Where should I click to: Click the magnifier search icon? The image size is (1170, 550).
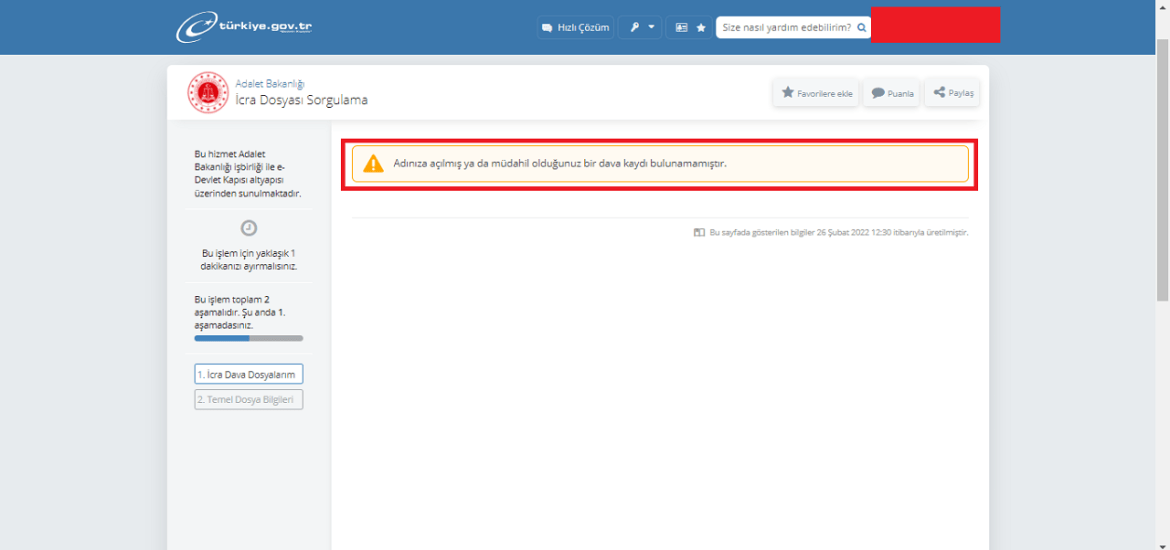tap(861, 27)
